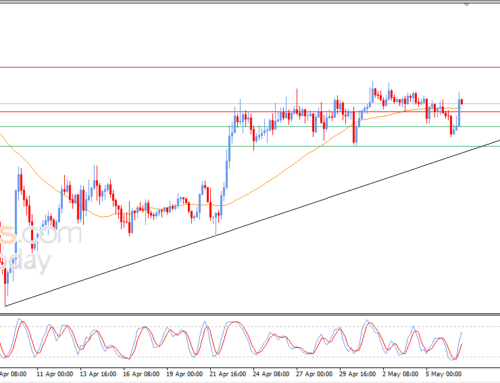Click the "16 Apr 08:00" time axis label
This screenshot has width=500, height=383.
141,374
